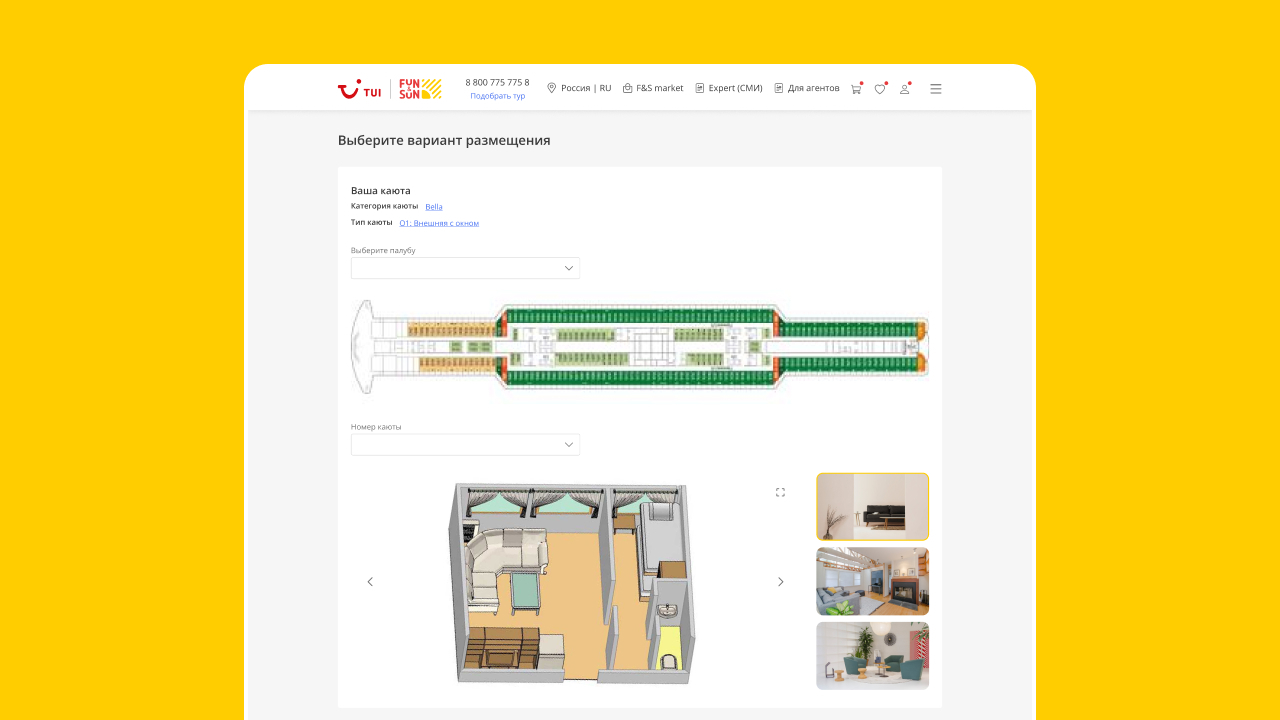Open the hamburger menu
The height and width of the screenshot is (720, 1280).
936,89
